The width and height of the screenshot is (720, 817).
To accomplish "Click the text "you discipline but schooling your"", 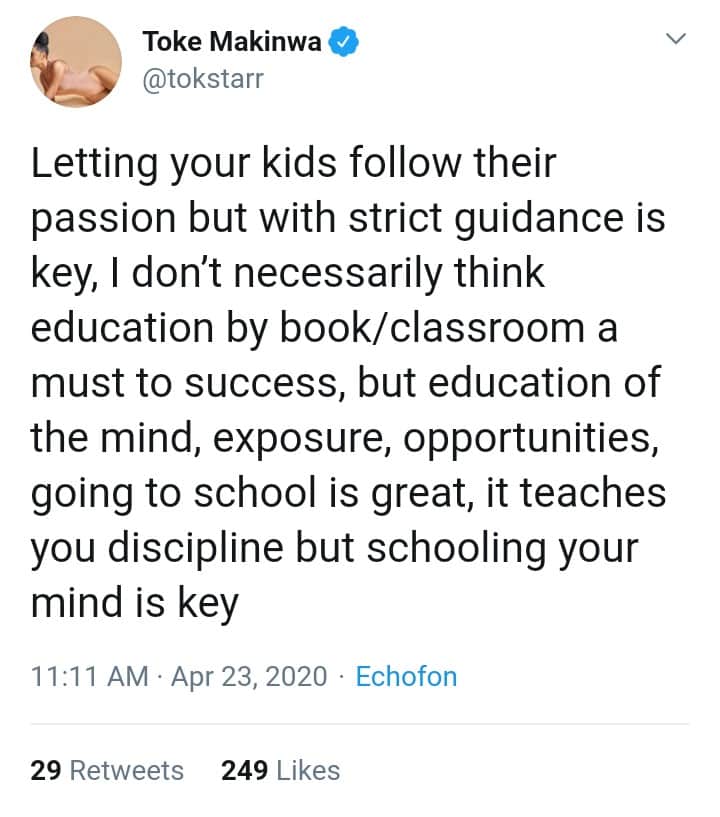I will [x=334, y=549].
